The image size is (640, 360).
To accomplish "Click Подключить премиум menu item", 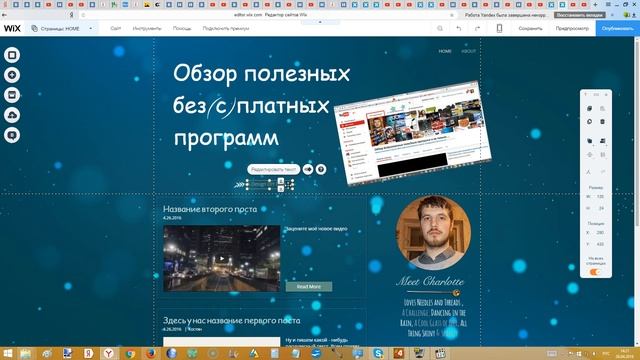I will tap(226, 29).
